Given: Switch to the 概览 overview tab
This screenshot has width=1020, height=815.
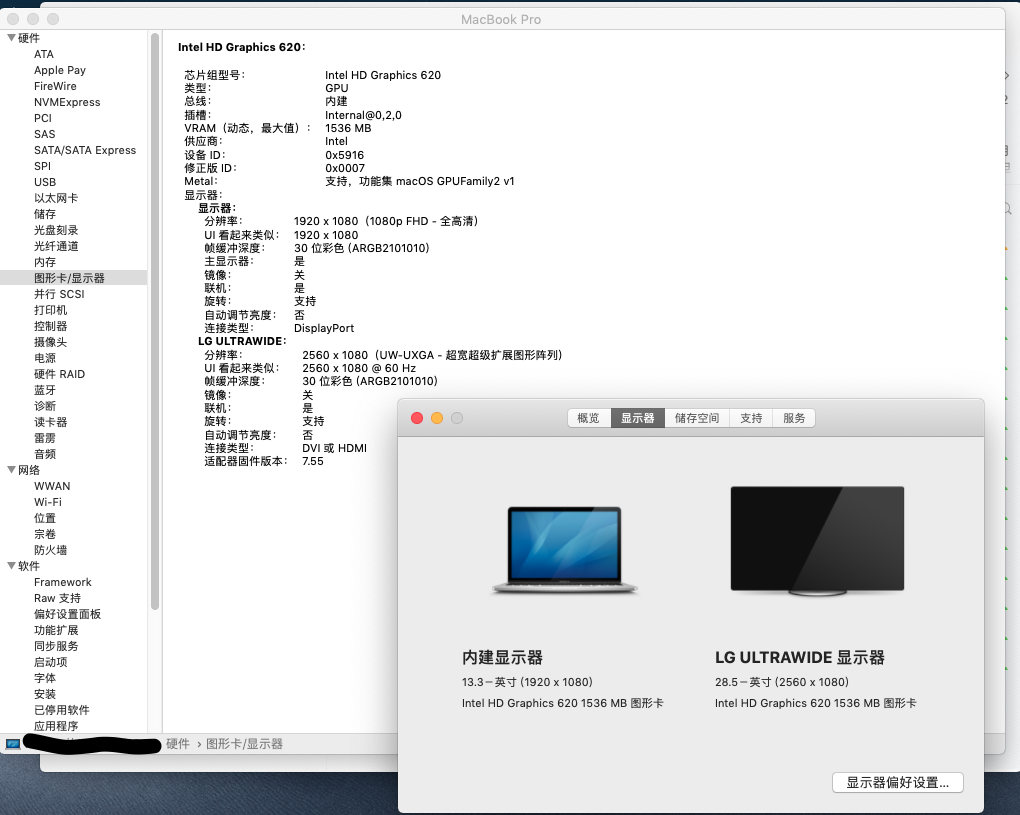Looking at the screenshot, I should (589, 418).
